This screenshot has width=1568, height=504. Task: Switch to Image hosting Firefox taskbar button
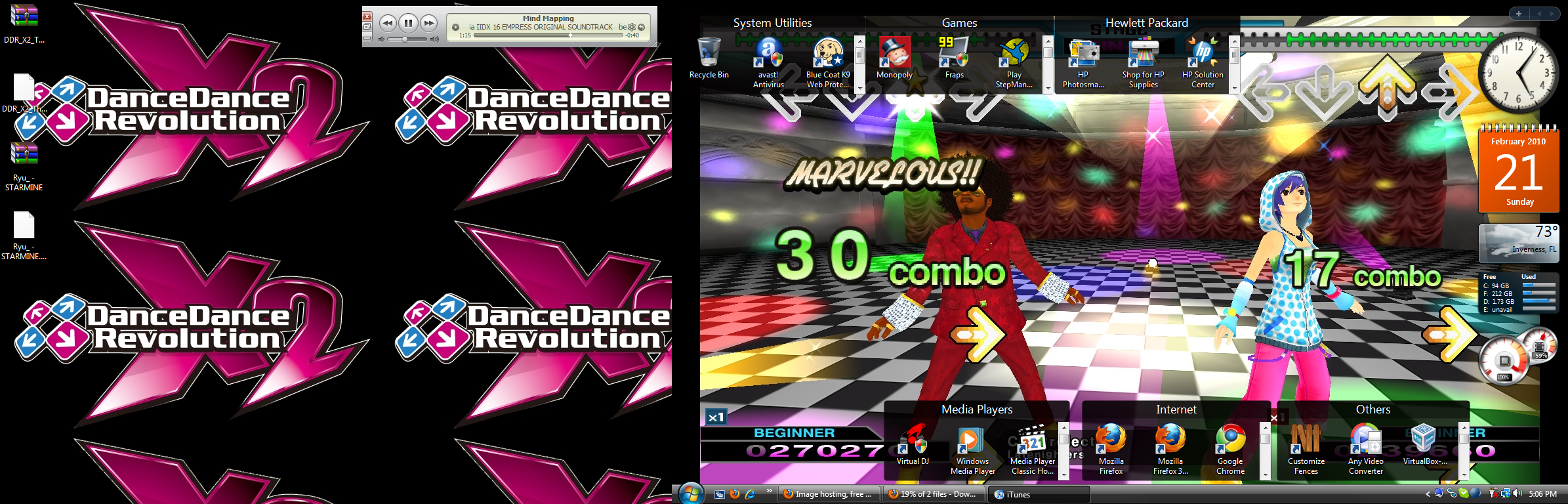828,494
